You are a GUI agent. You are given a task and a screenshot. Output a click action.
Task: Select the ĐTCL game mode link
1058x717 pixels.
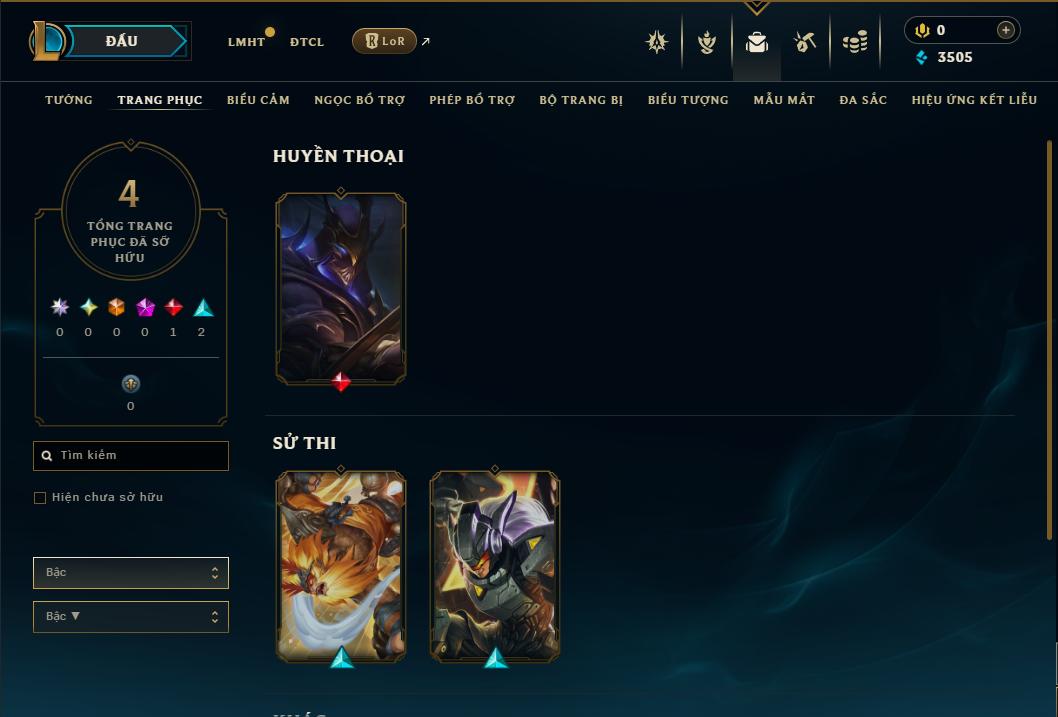pyautogui.click(x=307, y=42)
